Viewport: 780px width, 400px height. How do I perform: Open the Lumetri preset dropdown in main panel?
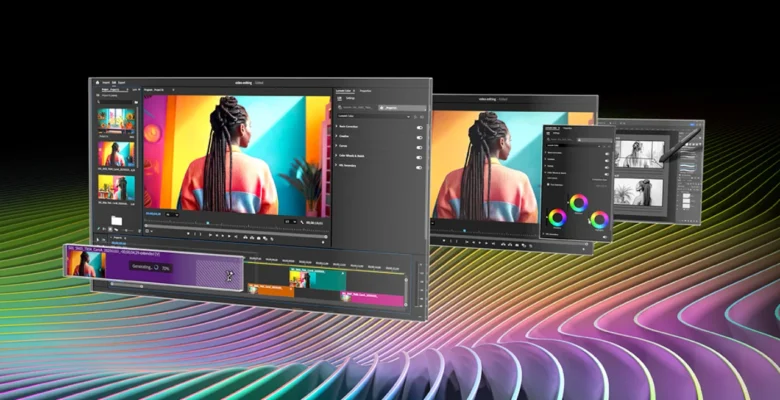coord(374,116)
